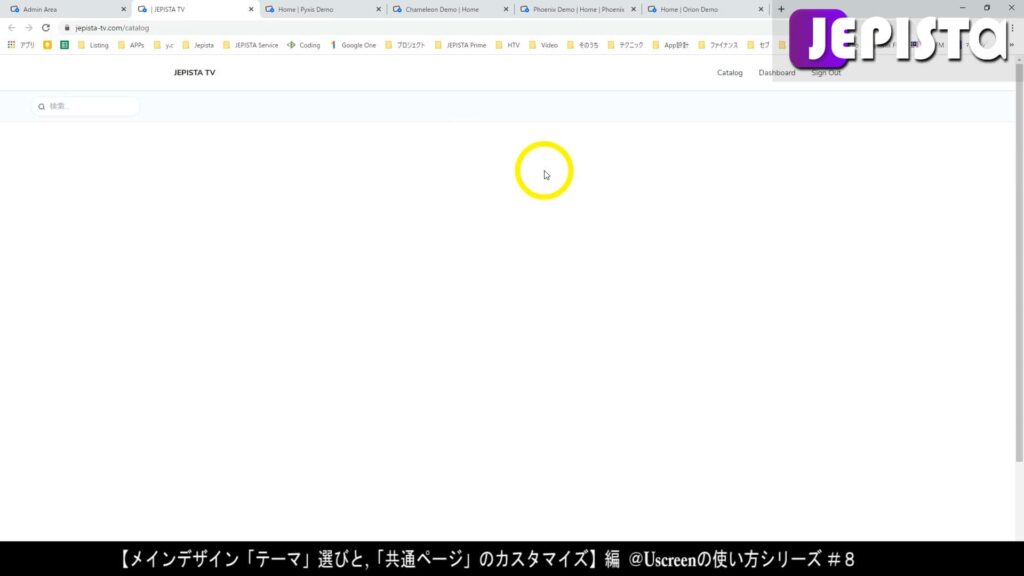Open the Coding bookmark
This screenshot has width=1024, height=576.
coord(304,45)
